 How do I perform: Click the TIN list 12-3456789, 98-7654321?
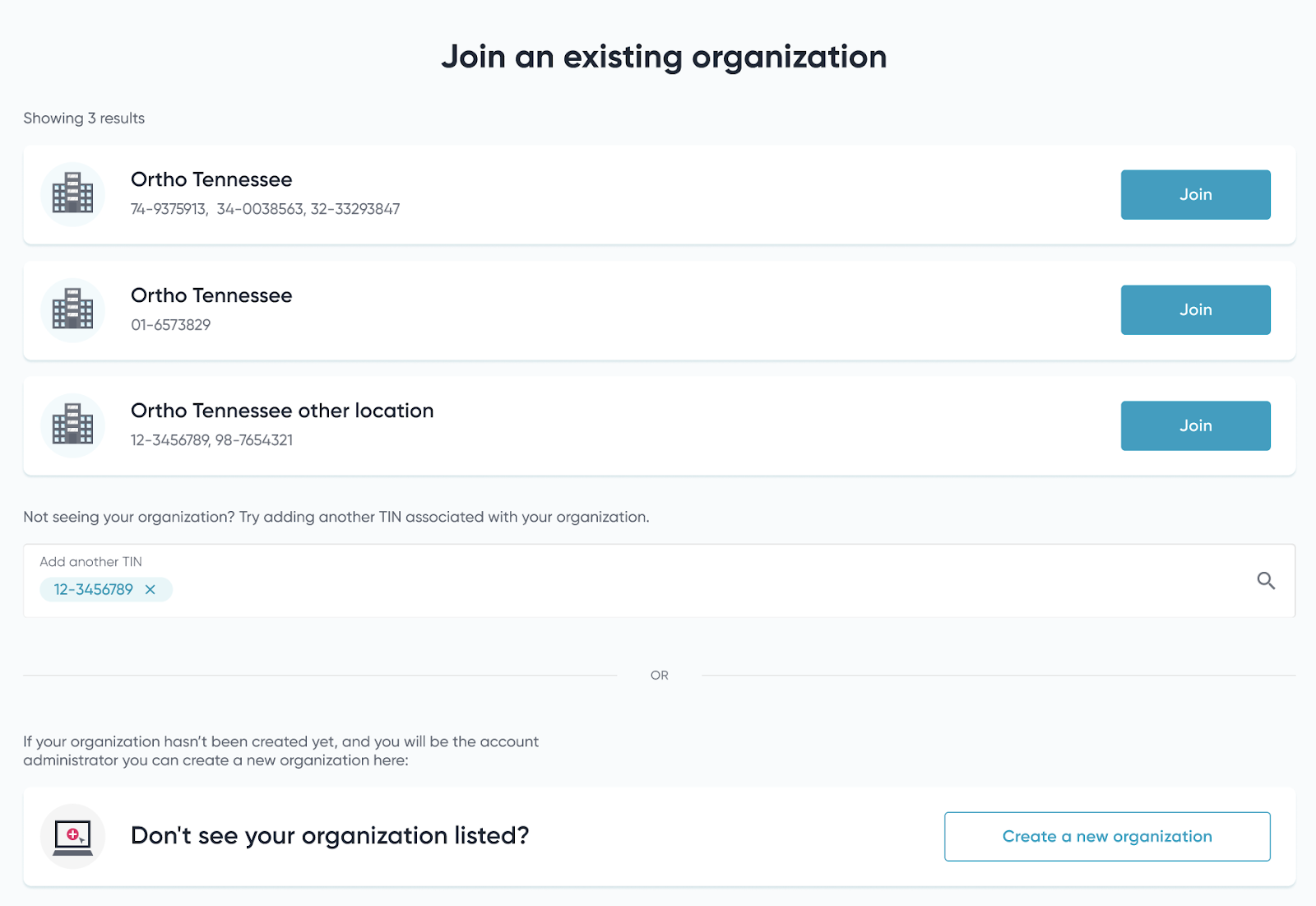[211, 440]
